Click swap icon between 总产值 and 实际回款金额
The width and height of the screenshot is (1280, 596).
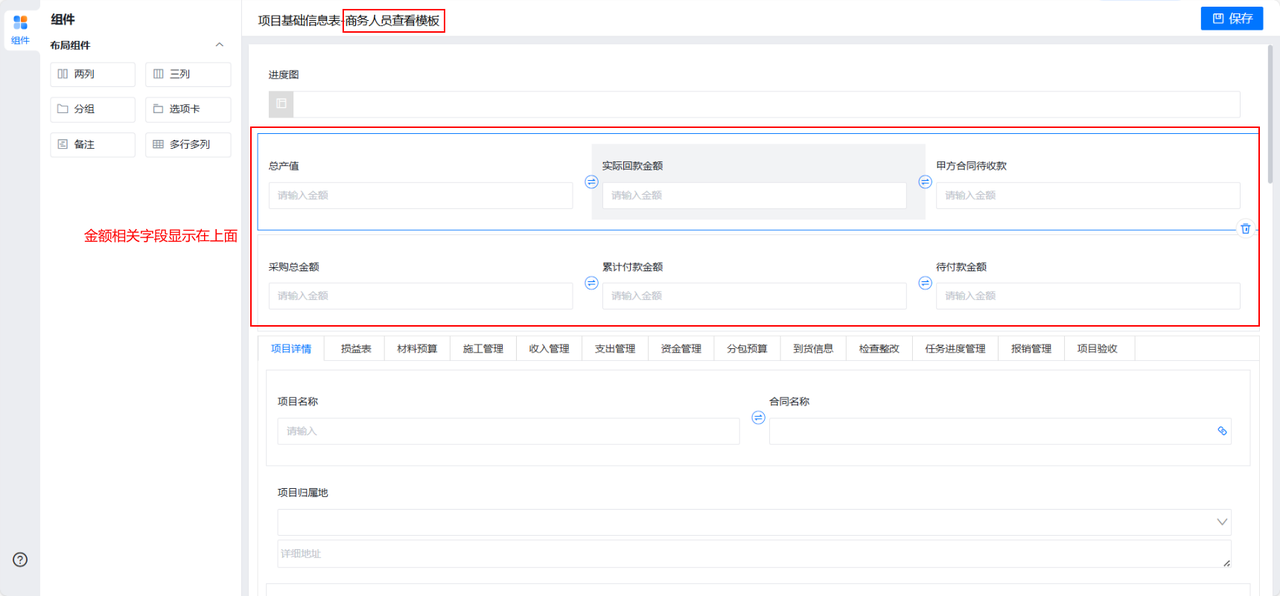(x=591, y=182)
